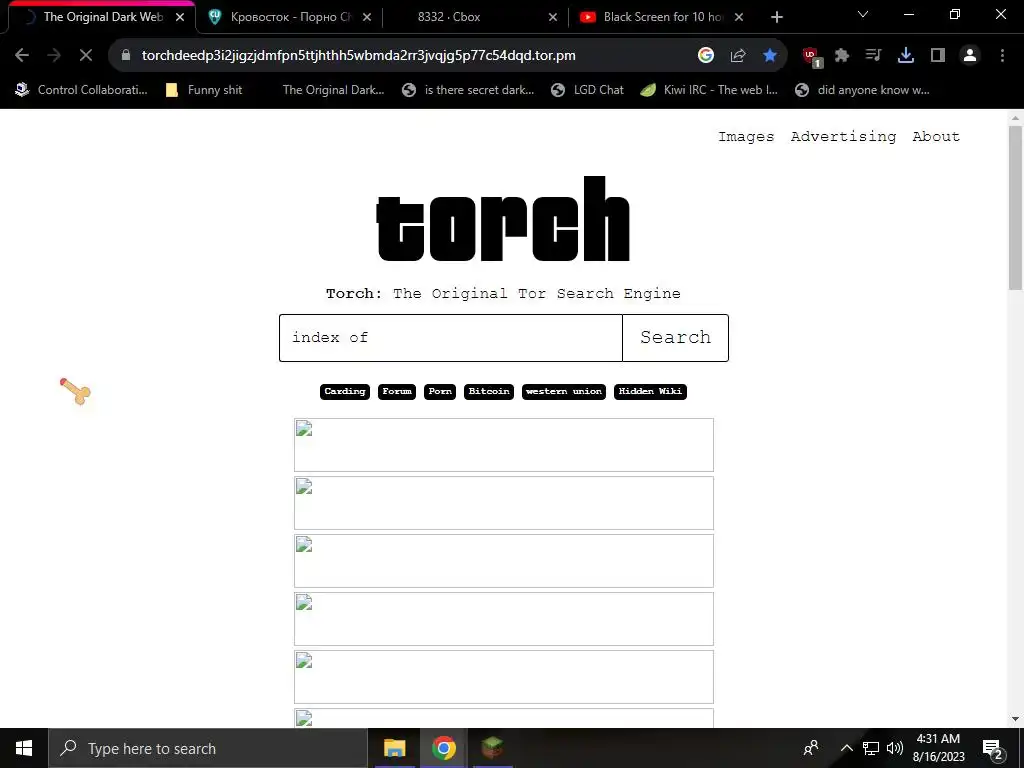Focus the 'index of' search field
This screenshot has height=768, width=1024.
pyautogui.click(x=451, y=338)
